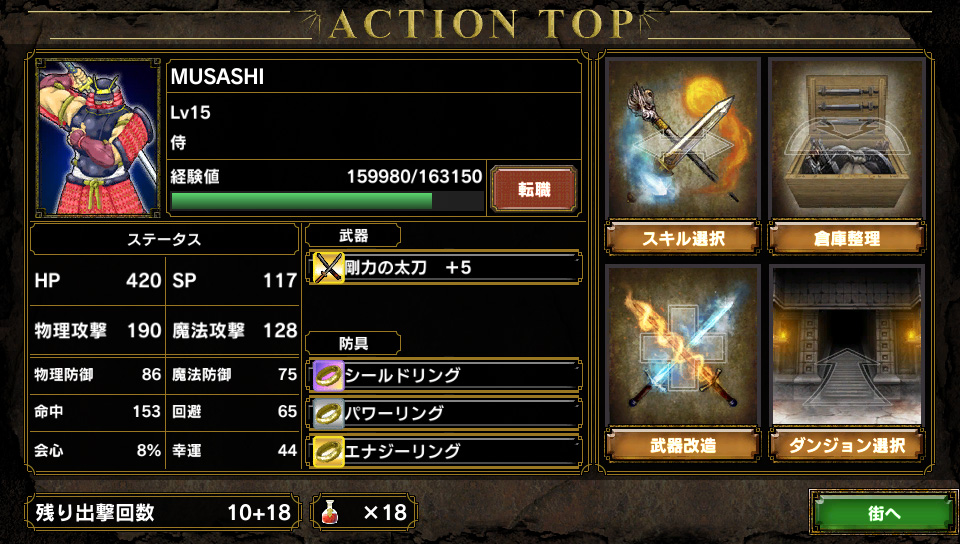Click the スキル選択 label button
Screen dimensions: 960x544
tap(683, 238)
